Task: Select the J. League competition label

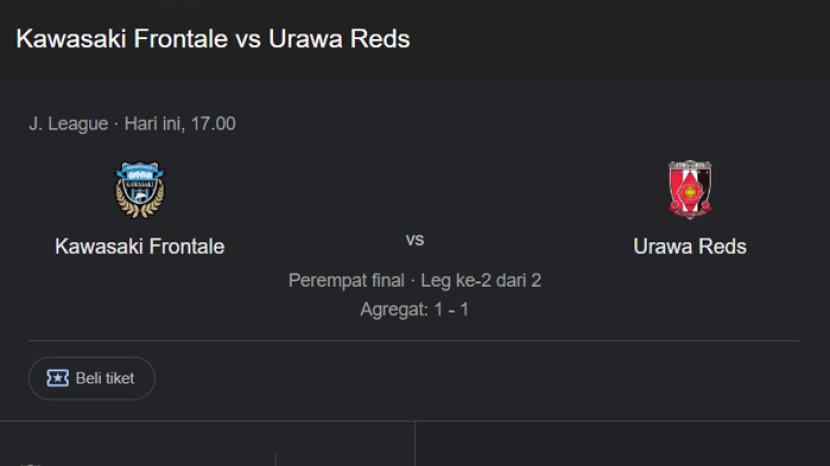Action: pos(68,124)
